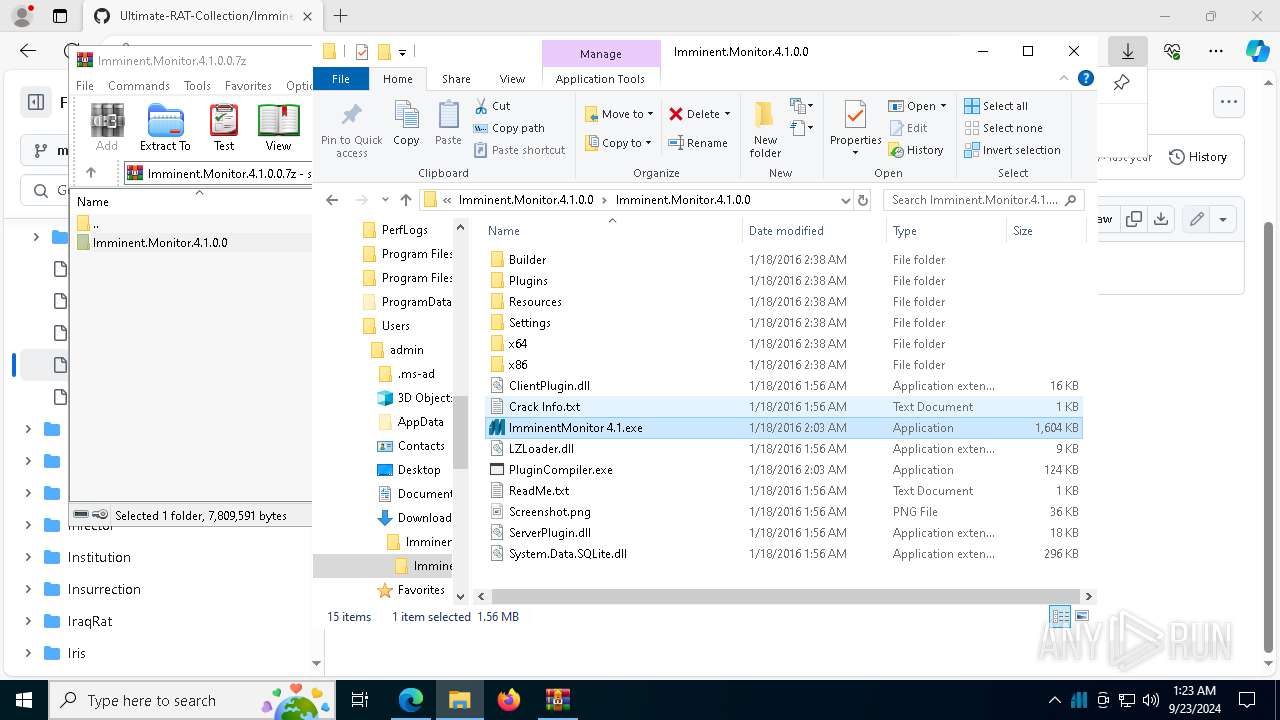Image resolution: width=1280 pixels, height=720 pixels.
Task: Click View icon in WinRAR window
Action: click(278, 127)
